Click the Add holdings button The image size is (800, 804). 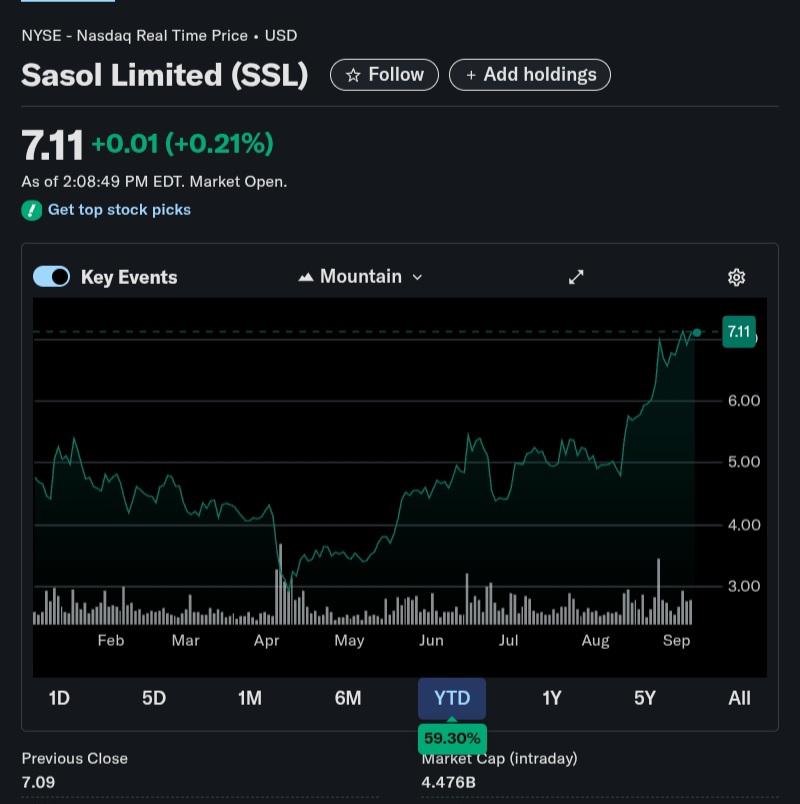click(530, 75)
